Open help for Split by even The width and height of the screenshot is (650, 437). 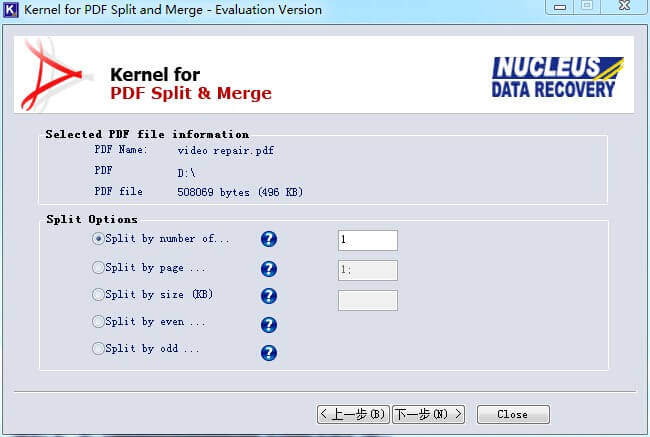269,325
